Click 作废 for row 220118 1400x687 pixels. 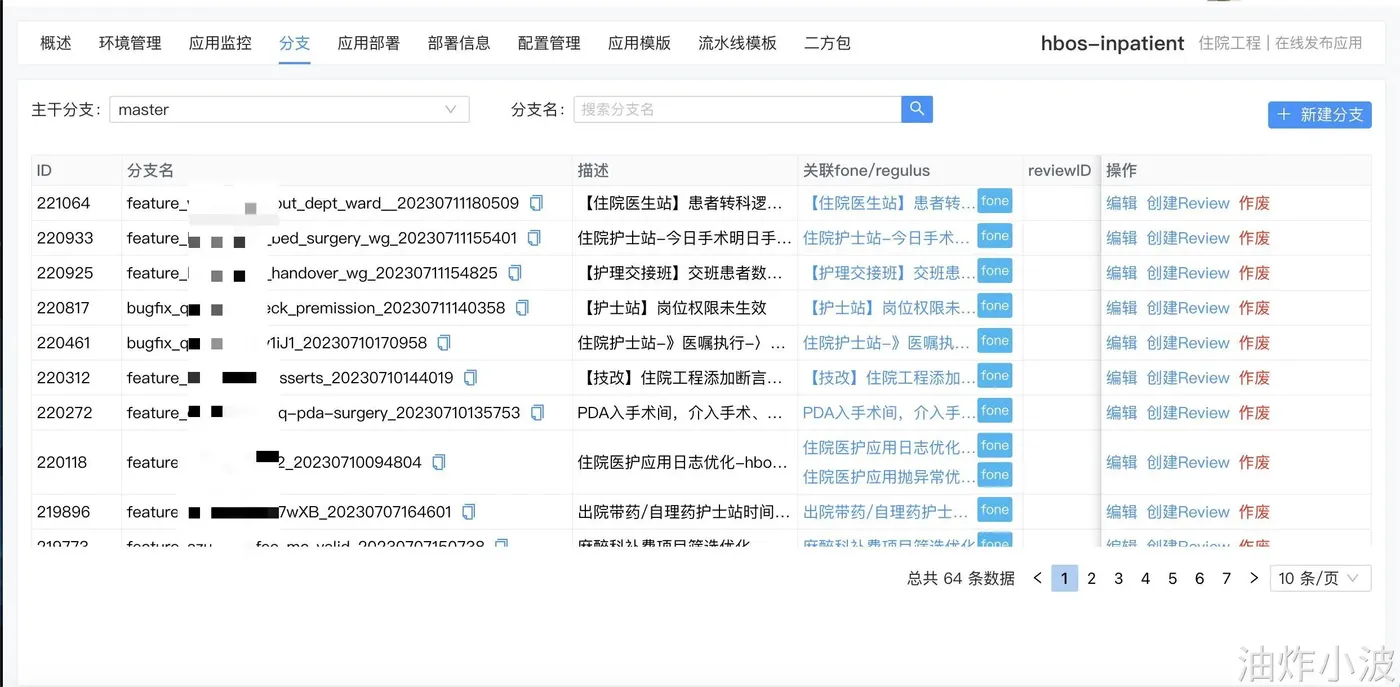1254,462
